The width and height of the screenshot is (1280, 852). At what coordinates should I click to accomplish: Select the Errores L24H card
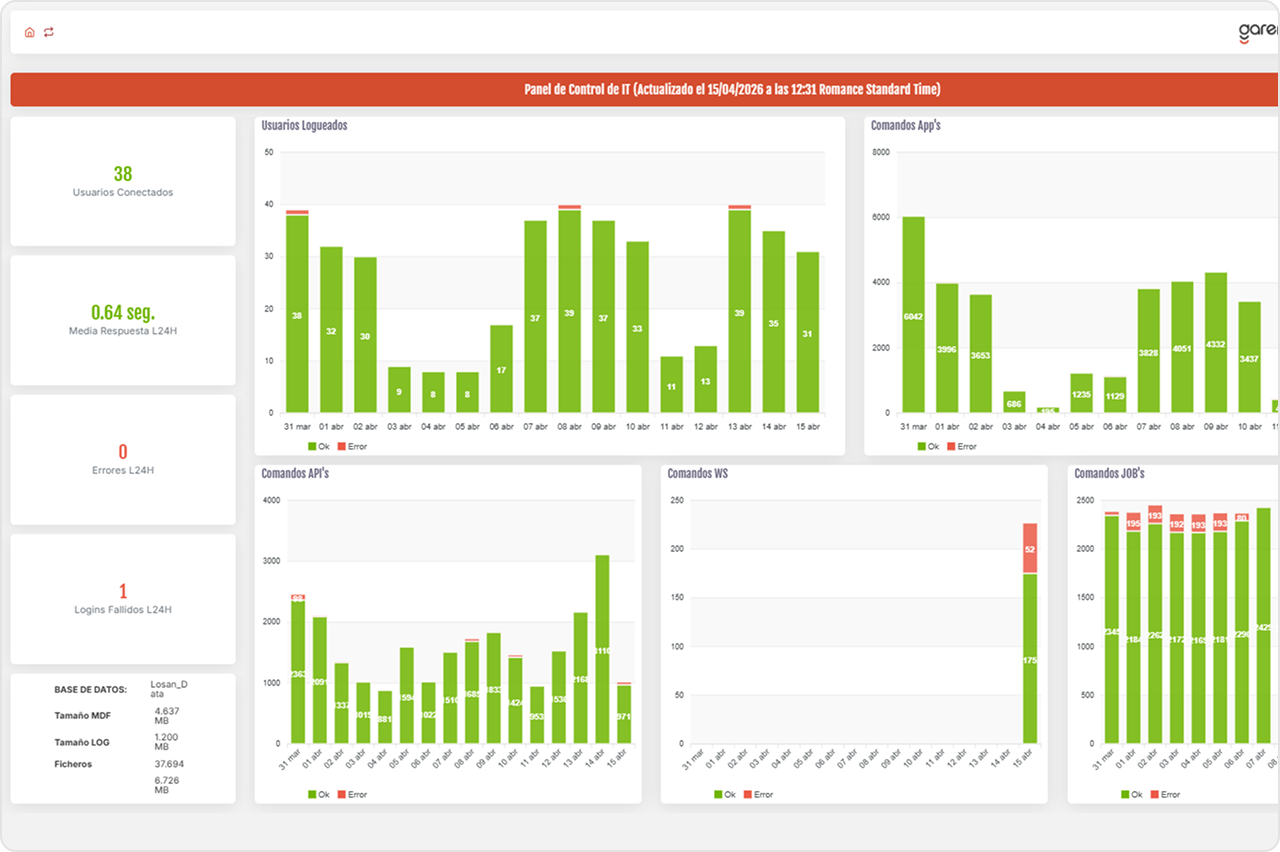[123, 459]
